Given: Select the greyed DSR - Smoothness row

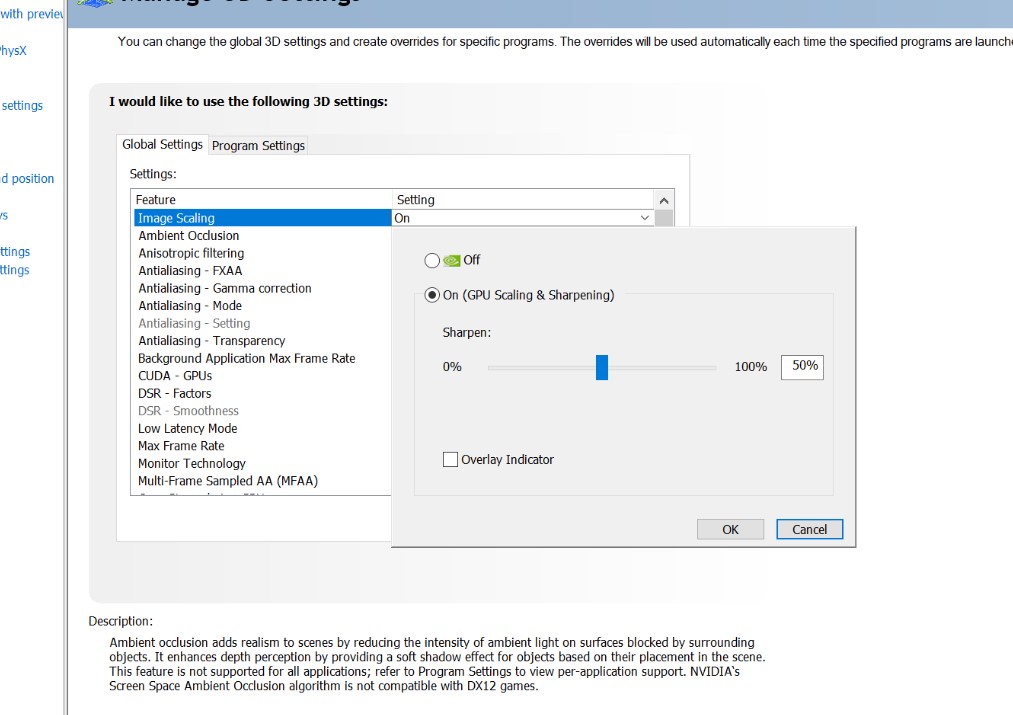Looking at the screenshot, I should point(188,411).
